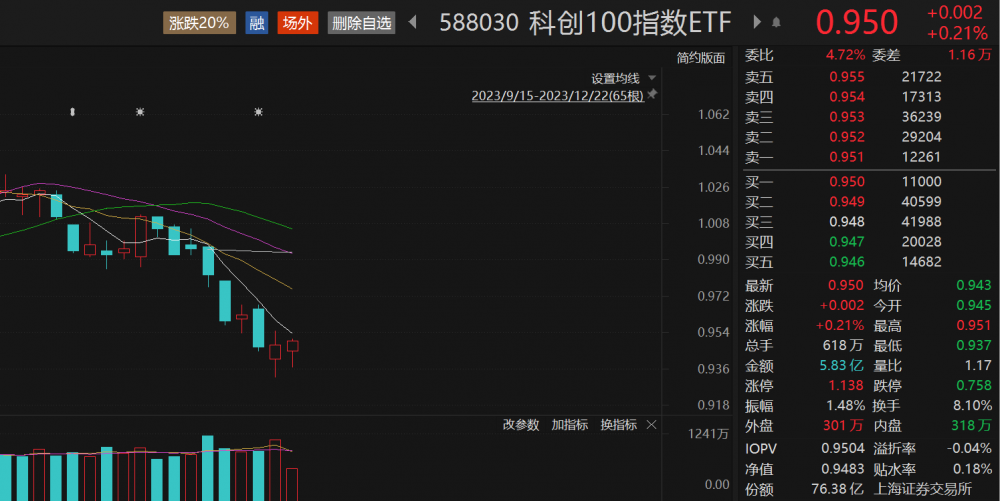The height and width of the screenshot is (501, 1000).
Task: Click 上海证券交易所 label
Action: click(922, 490)
